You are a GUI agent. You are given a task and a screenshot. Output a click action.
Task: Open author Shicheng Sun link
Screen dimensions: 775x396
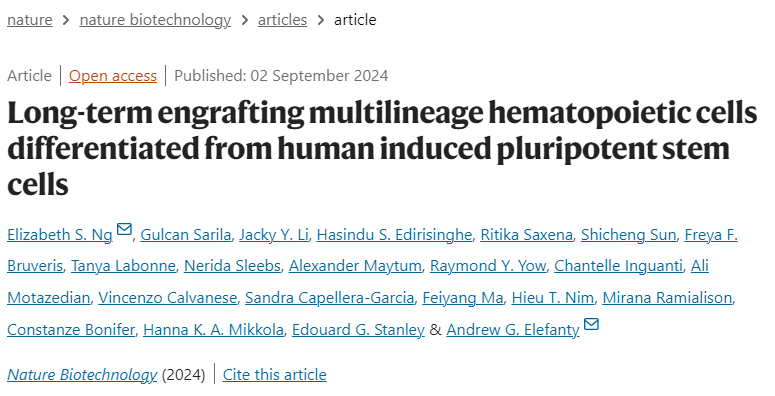tap(628, 234)
